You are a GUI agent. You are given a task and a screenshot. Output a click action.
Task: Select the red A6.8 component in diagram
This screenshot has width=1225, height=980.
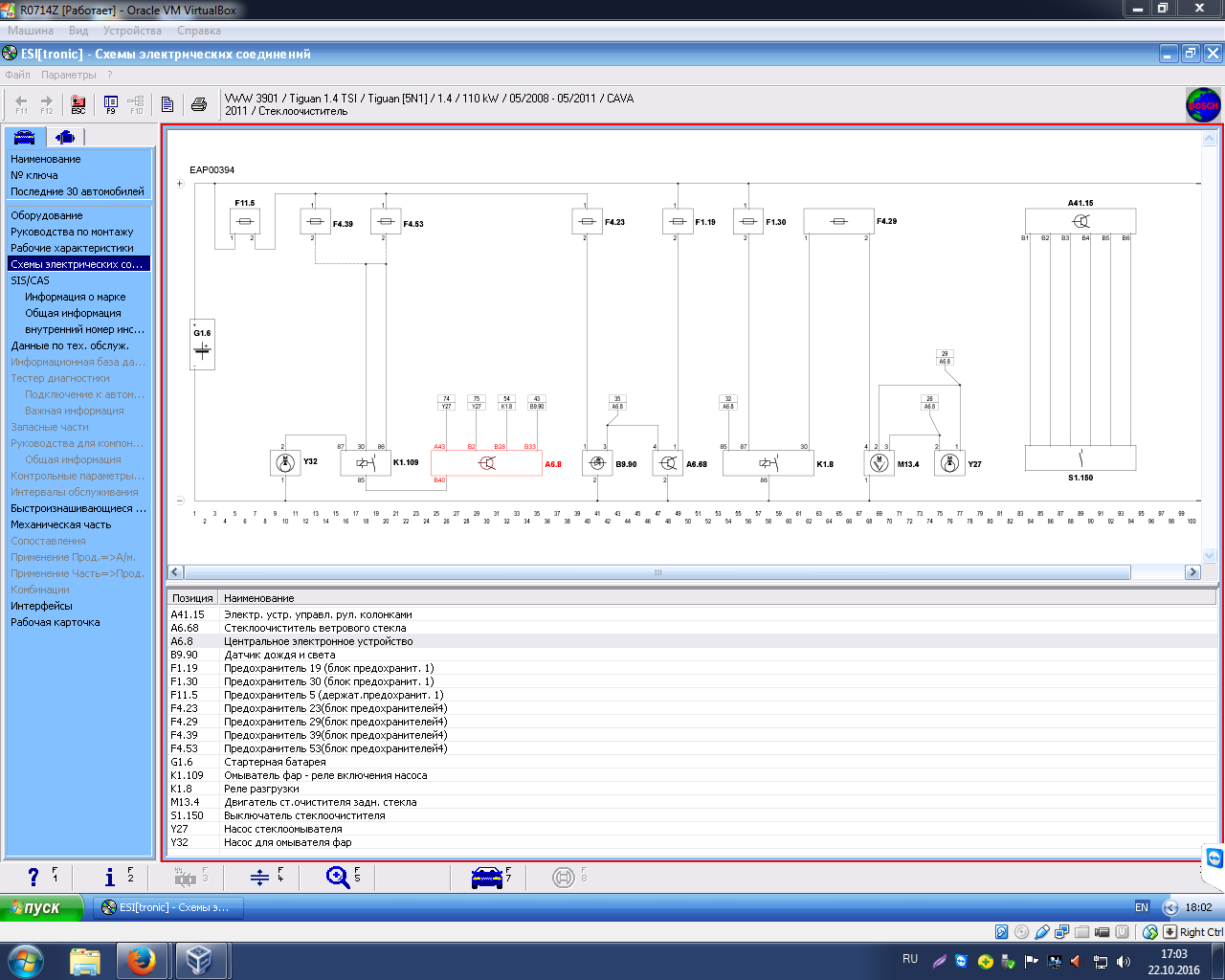tap(486, 463)
